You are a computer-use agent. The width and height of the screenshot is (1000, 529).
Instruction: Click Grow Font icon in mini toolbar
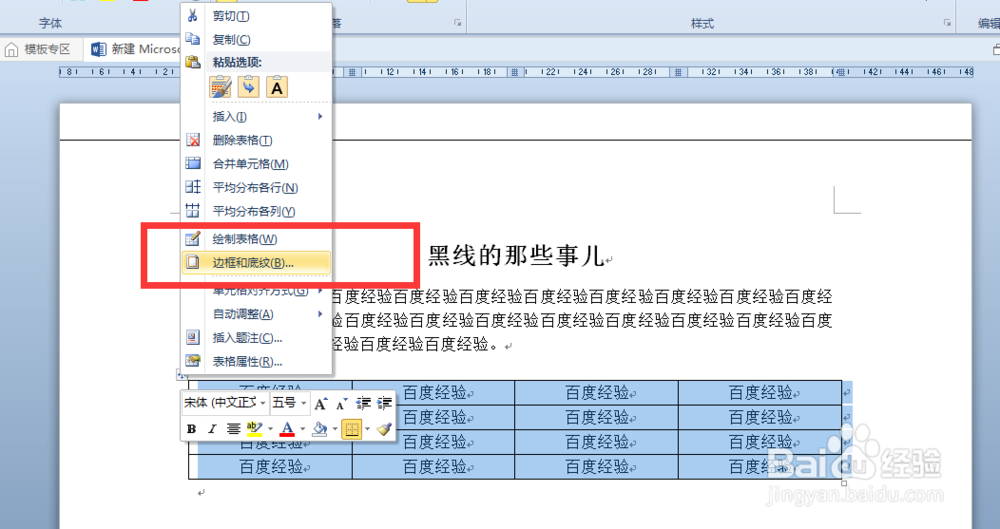coord(321,403)
